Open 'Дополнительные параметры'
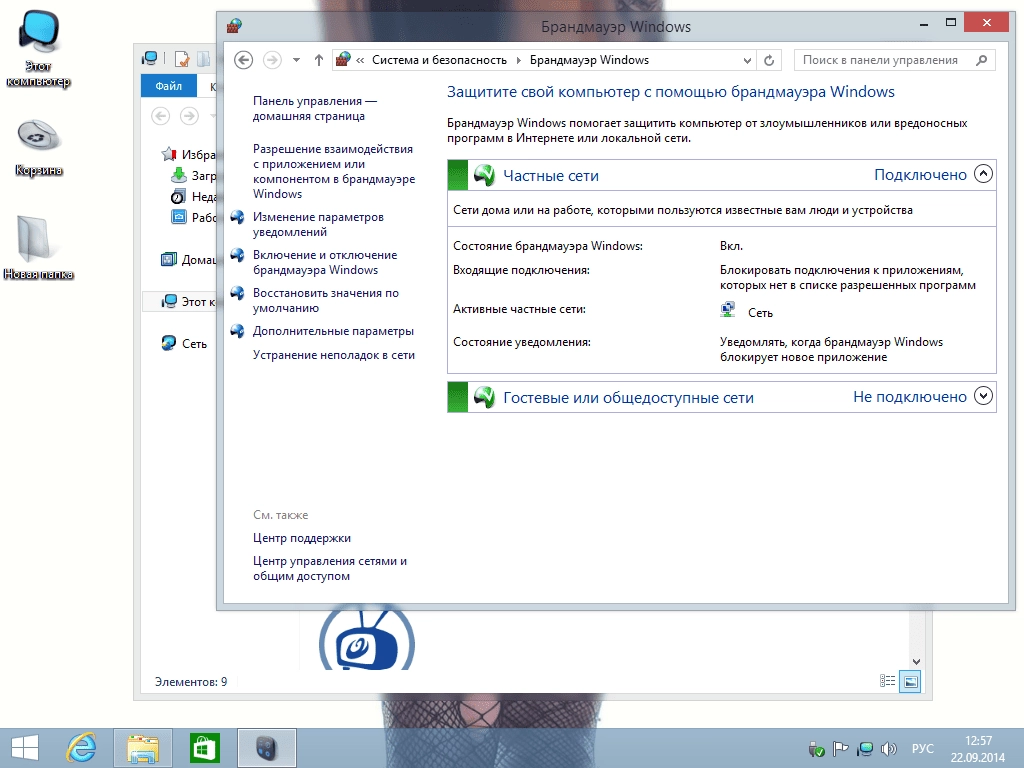This screenshot has width=1024, height=768. (333, 331)
